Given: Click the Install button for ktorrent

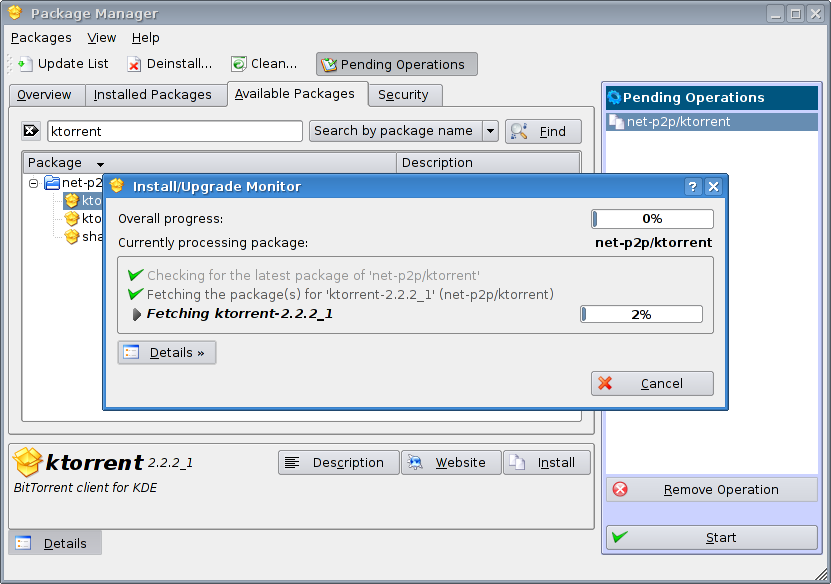Looking at the screenshot, I should click(546, 463).
